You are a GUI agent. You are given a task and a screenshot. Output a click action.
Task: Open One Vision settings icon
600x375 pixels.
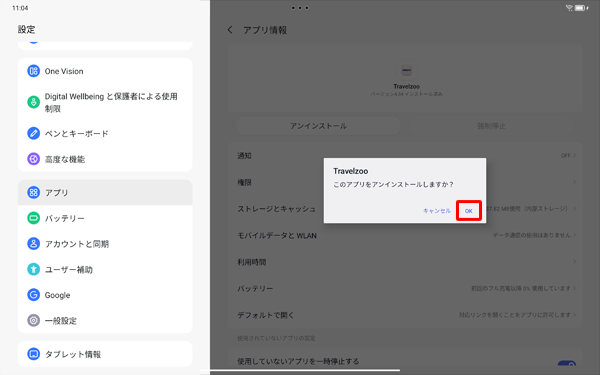click(33, 71)
